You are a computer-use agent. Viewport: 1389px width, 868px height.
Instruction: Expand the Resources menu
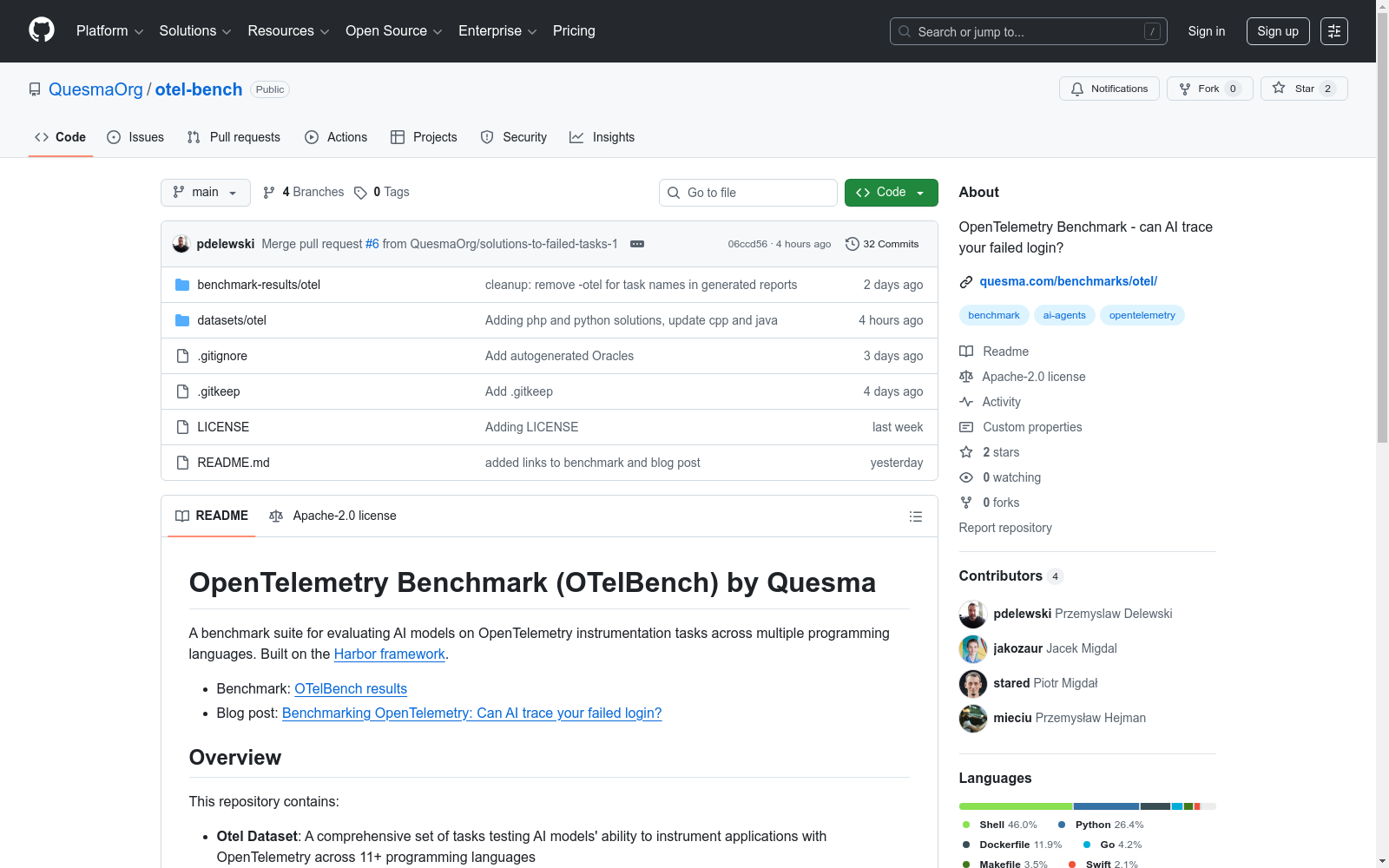coord(288,31)
